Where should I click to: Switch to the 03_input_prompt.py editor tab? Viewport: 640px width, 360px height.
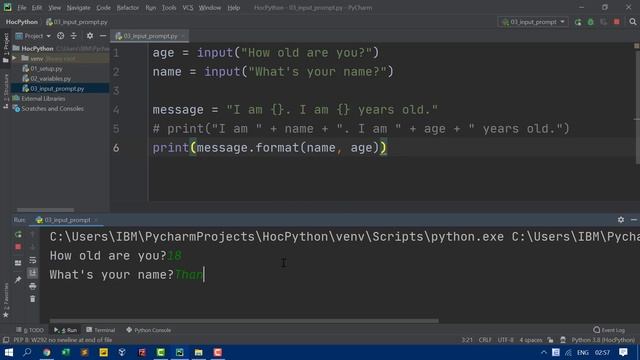click(150, 36)
